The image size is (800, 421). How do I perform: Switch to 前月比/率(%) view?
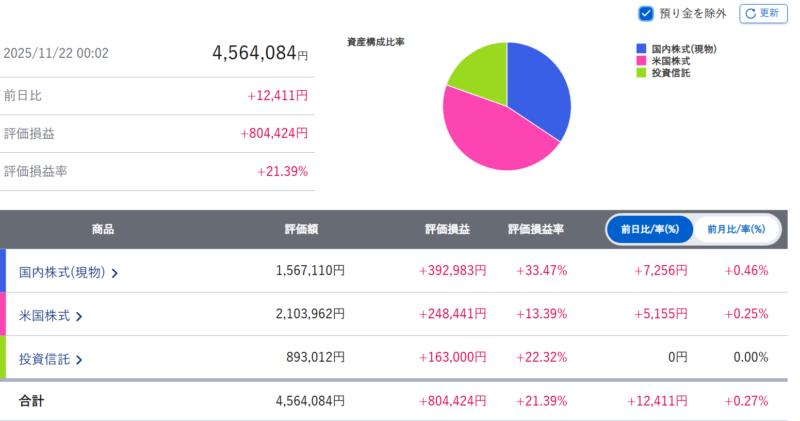735,229
